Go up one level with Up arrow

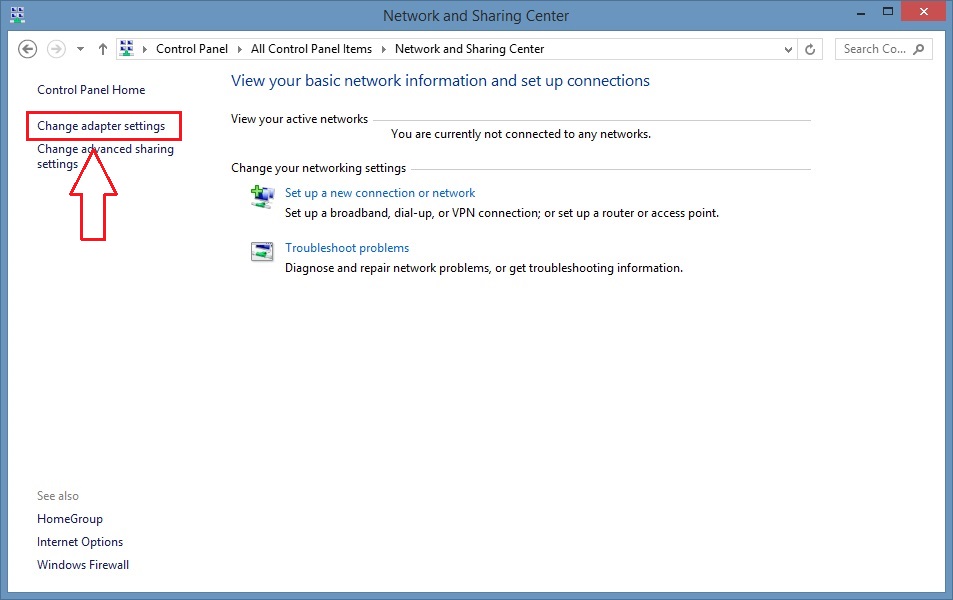click(x=102, y=49)
